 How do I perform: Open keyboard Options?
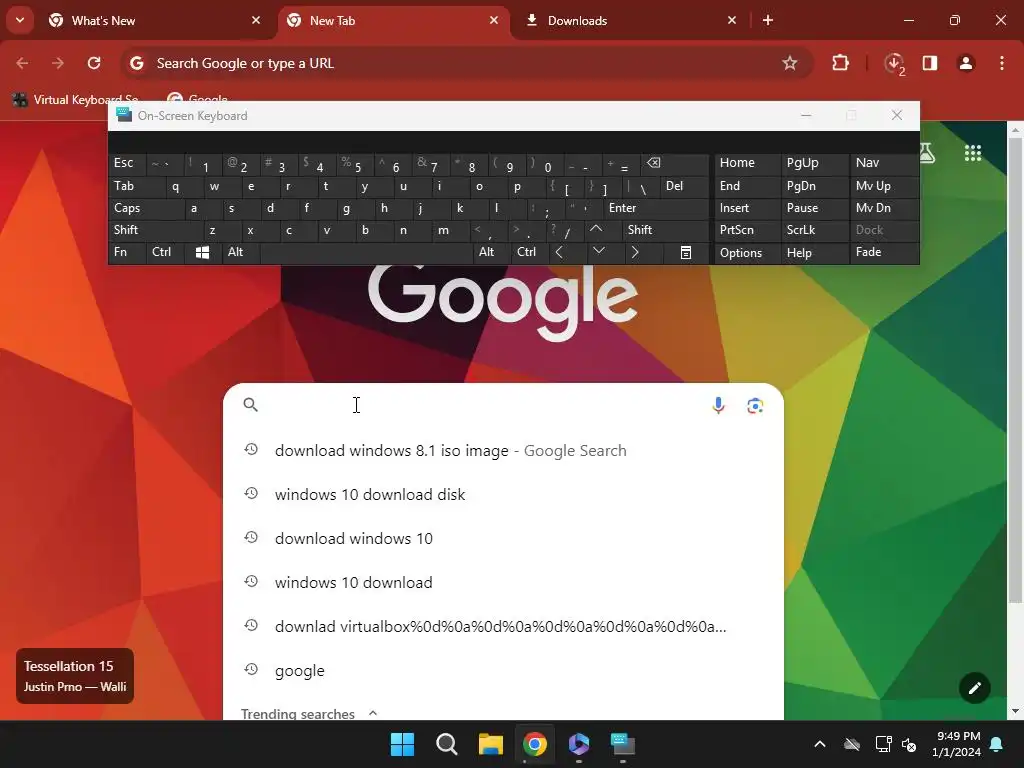tap(747, 253)
